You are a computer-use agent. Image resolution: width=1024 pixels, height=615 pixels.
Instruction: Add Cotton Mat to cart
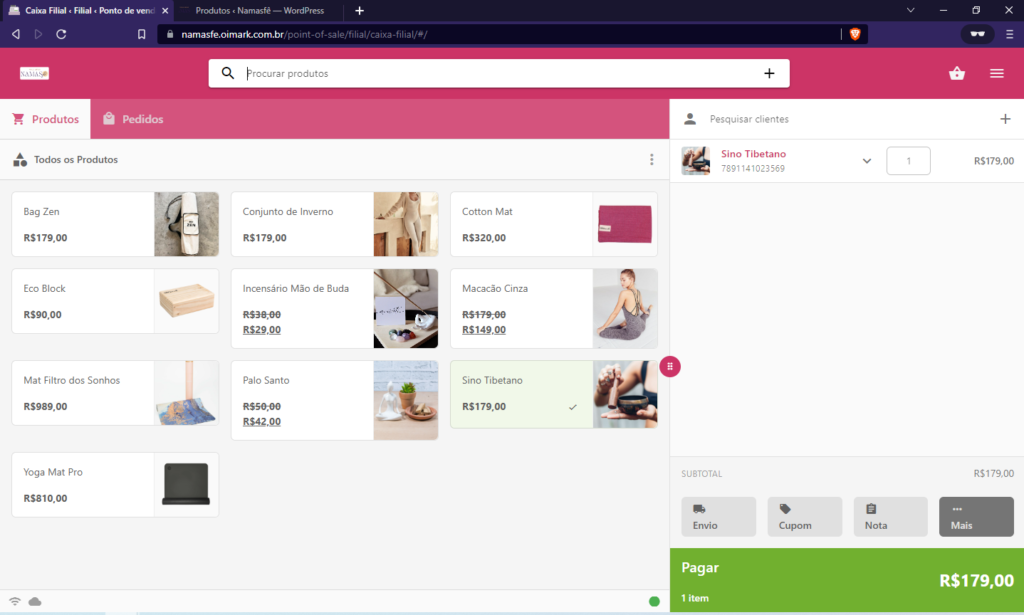(554, 224)
